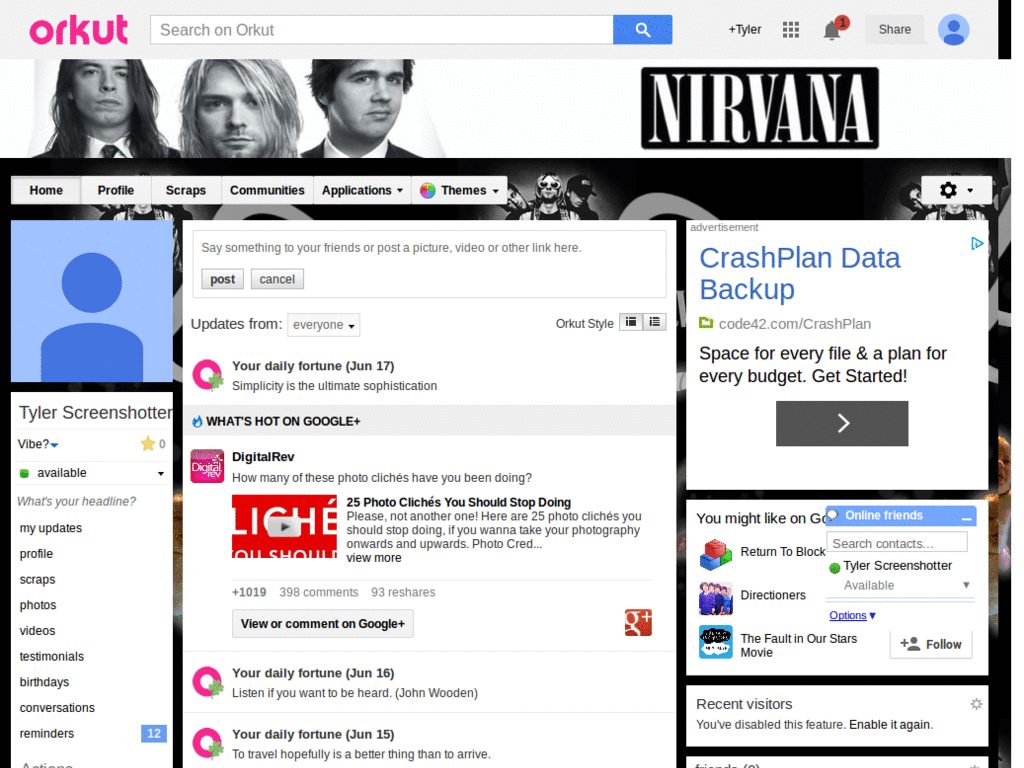Click the blue search magnifier button
The width and height of the screenshot is (1024, 768).
[x=642, y=30]
